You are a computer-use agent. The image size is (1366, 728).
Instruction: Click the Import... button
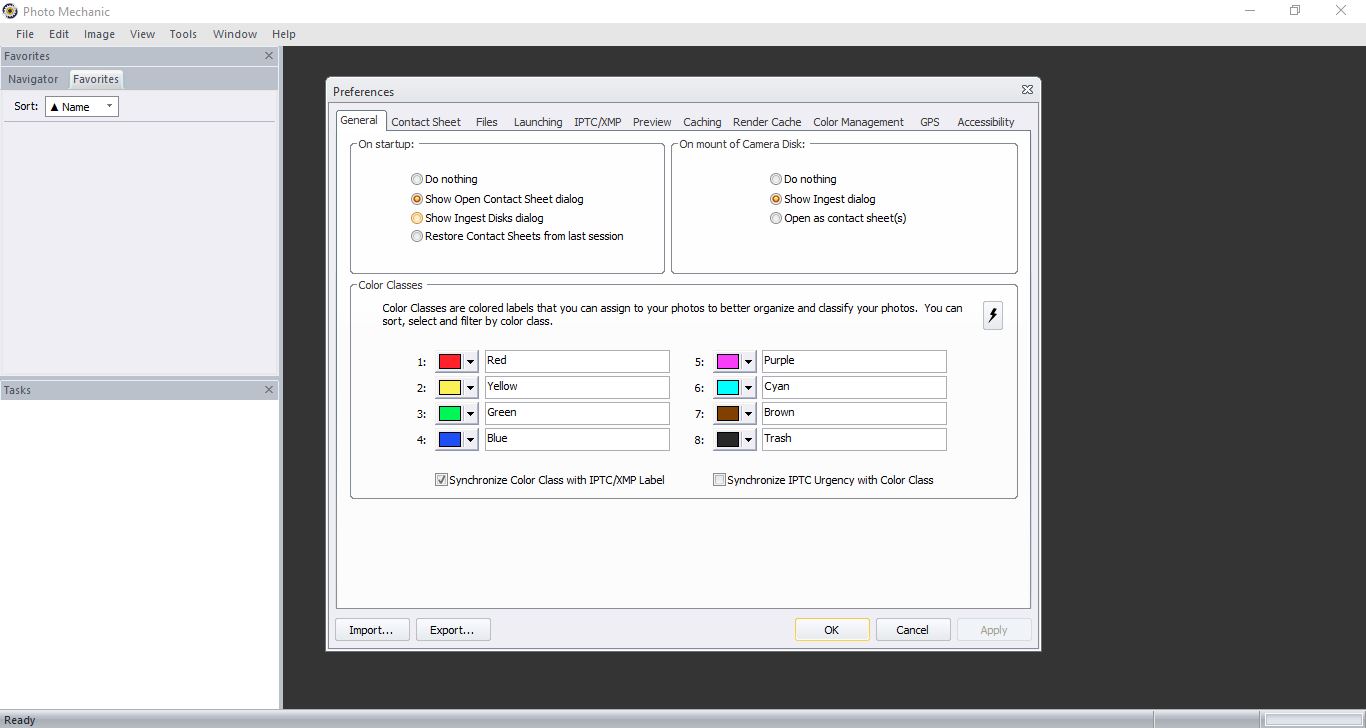click(371, 630)
